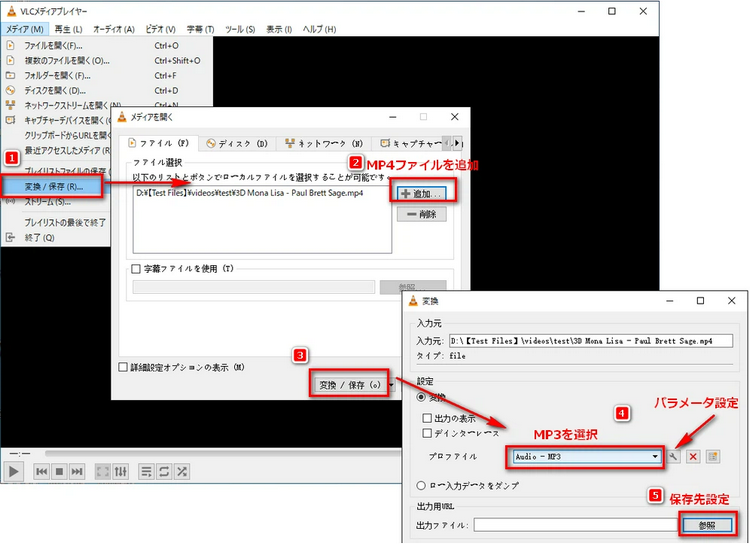Click the Stop playback button

(59, 472)
